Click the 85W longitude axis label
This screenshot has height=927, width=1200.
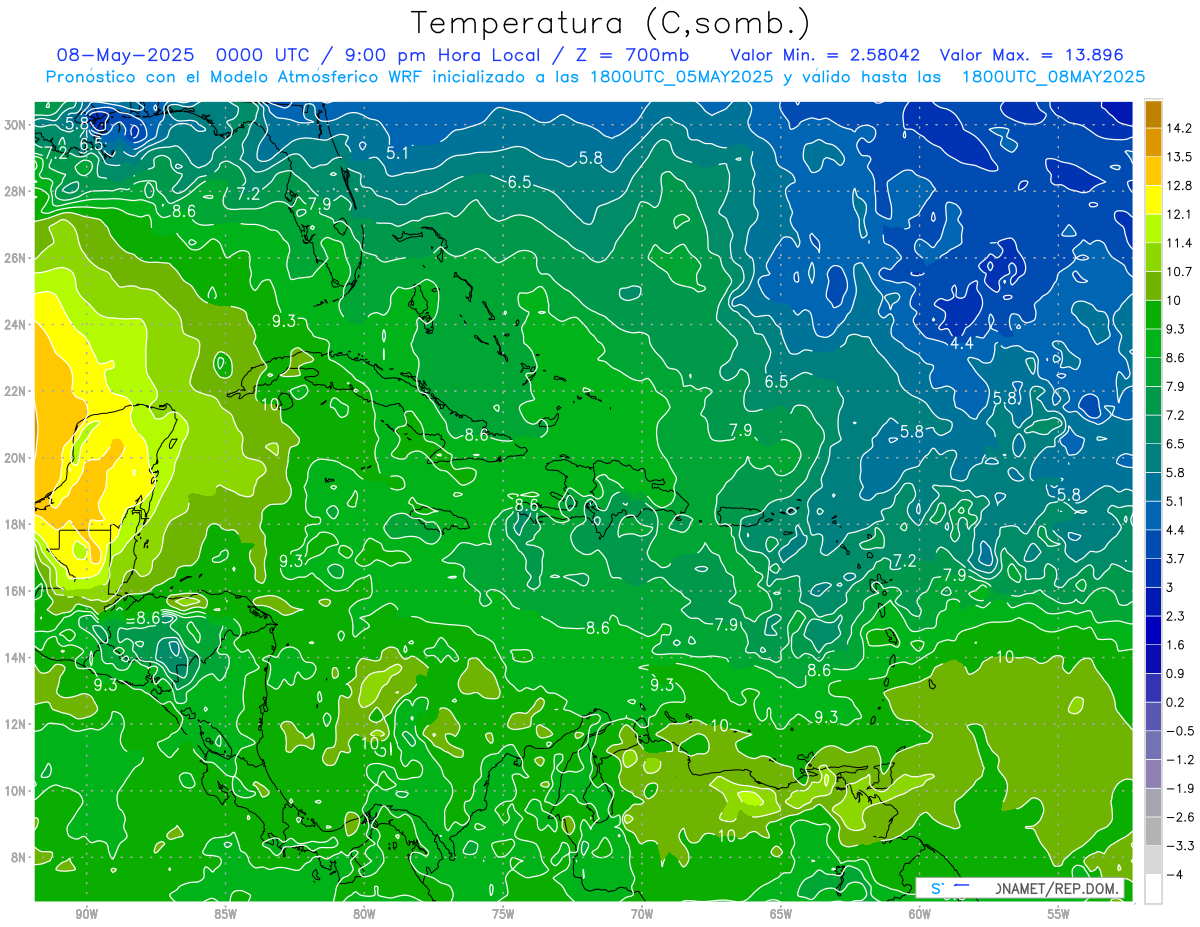[x=225, y=914]
